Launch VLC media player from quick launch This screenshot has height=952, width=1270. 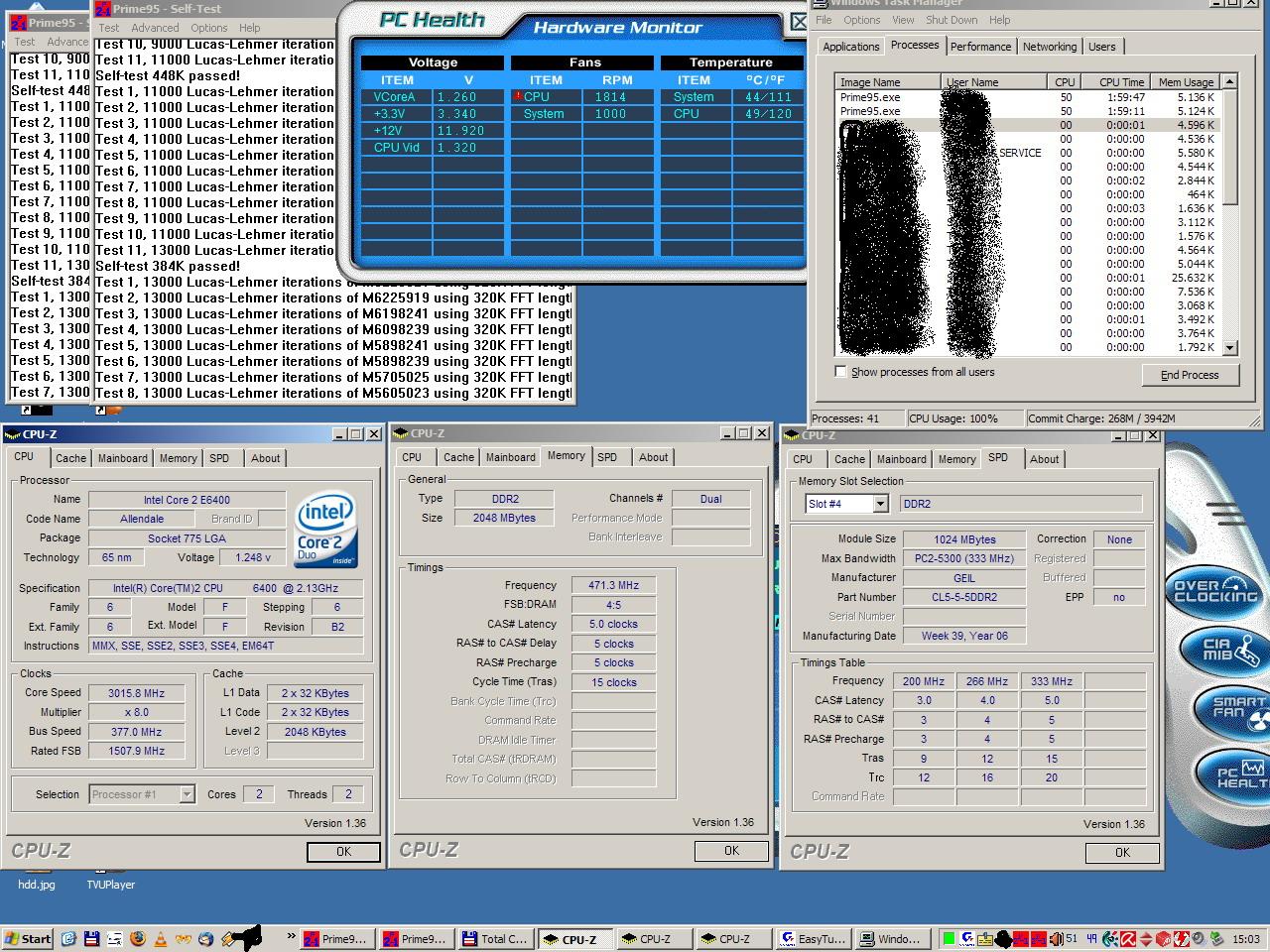coord(160,939)
